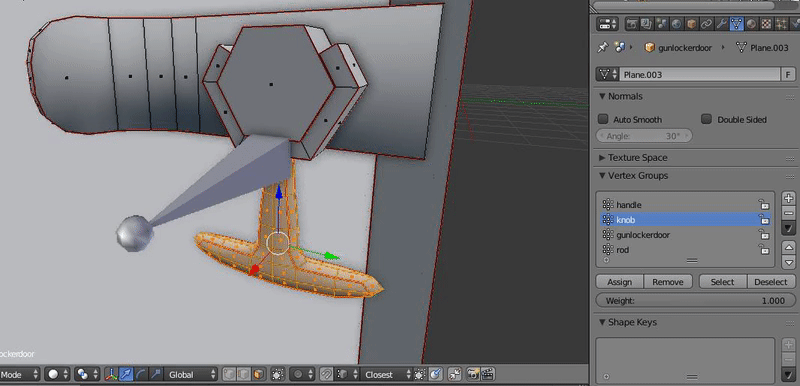Screen dimensions: 800x386
Task: Open the World properties globe tab
Action: (x=677, y=23)
